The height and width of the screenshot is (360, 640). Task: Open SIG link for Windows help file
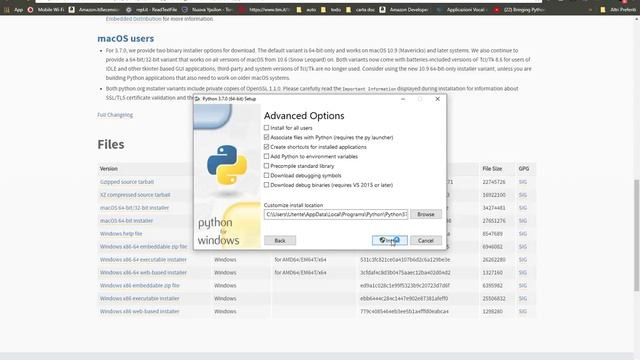[x=523, y=233]
